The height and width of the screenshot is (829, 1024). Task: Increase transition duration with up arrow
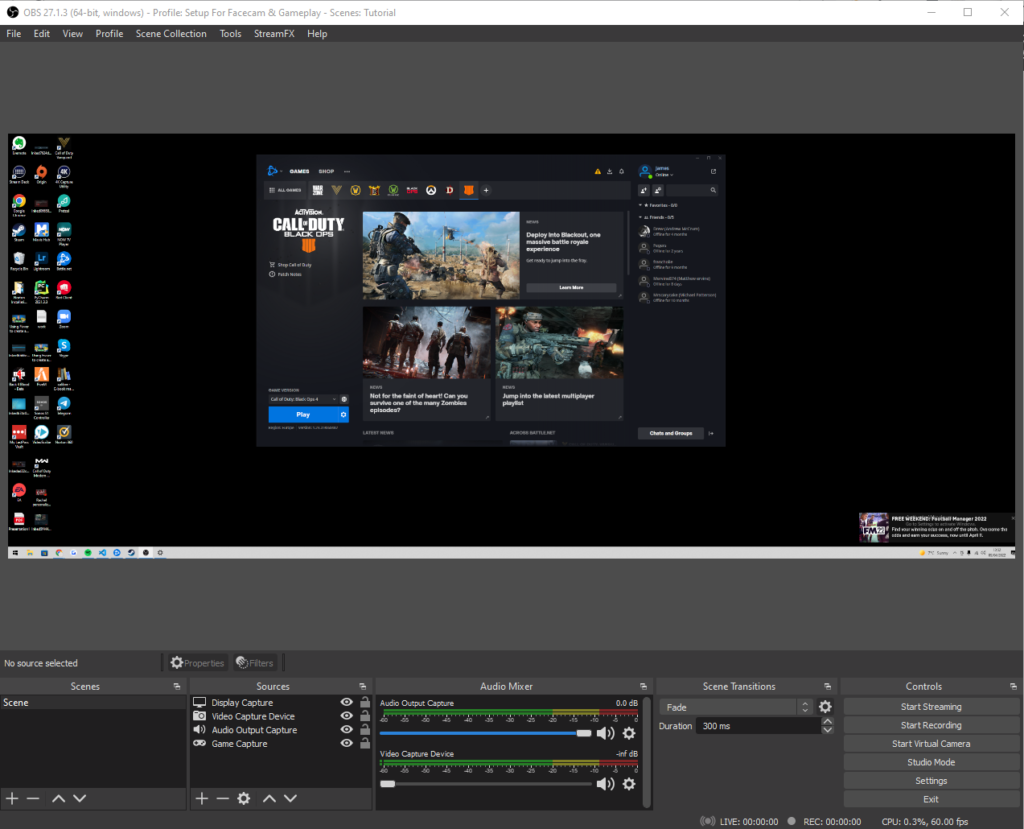826,721
